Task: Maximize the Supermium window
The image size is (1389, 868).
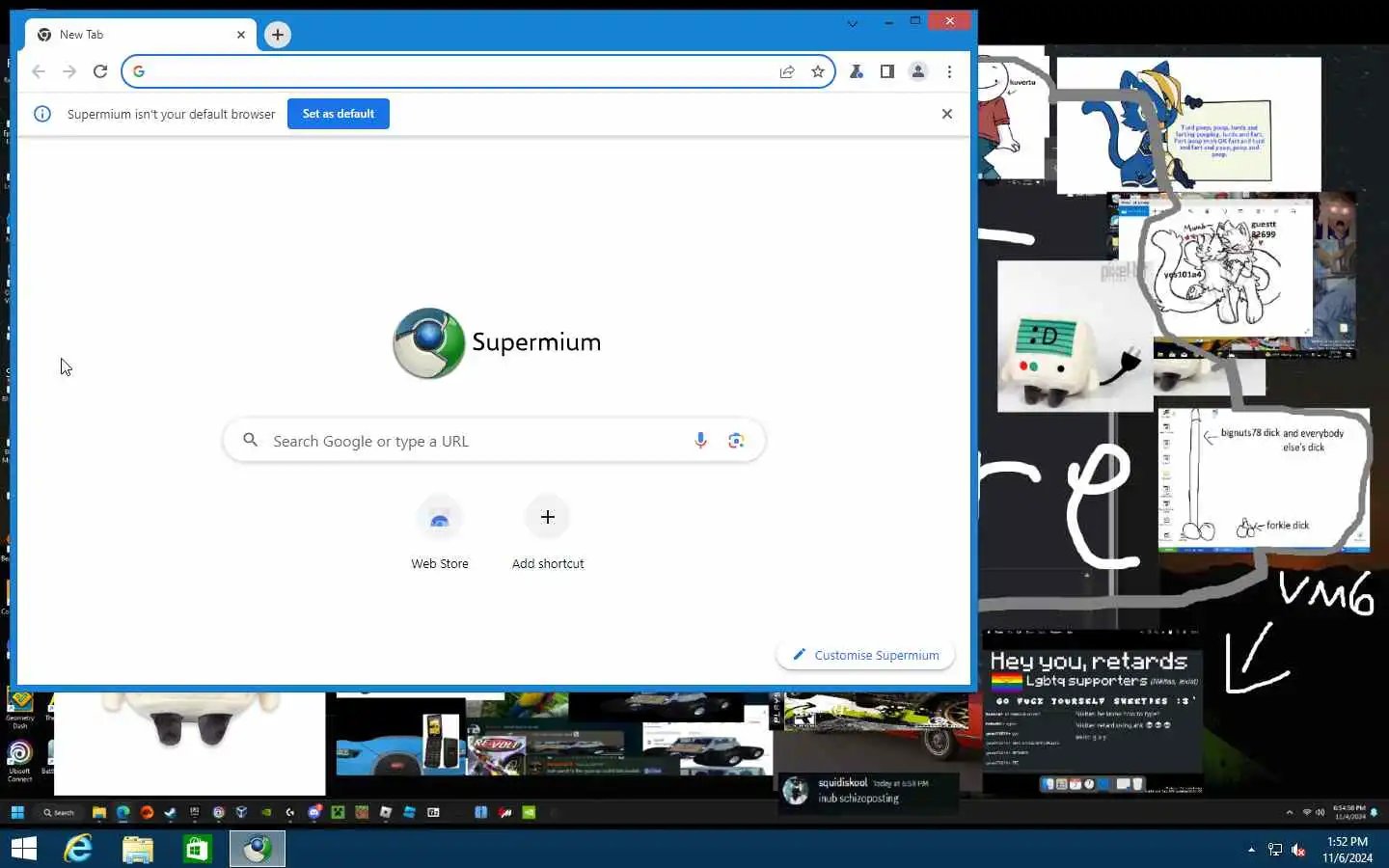Action: 915,21
